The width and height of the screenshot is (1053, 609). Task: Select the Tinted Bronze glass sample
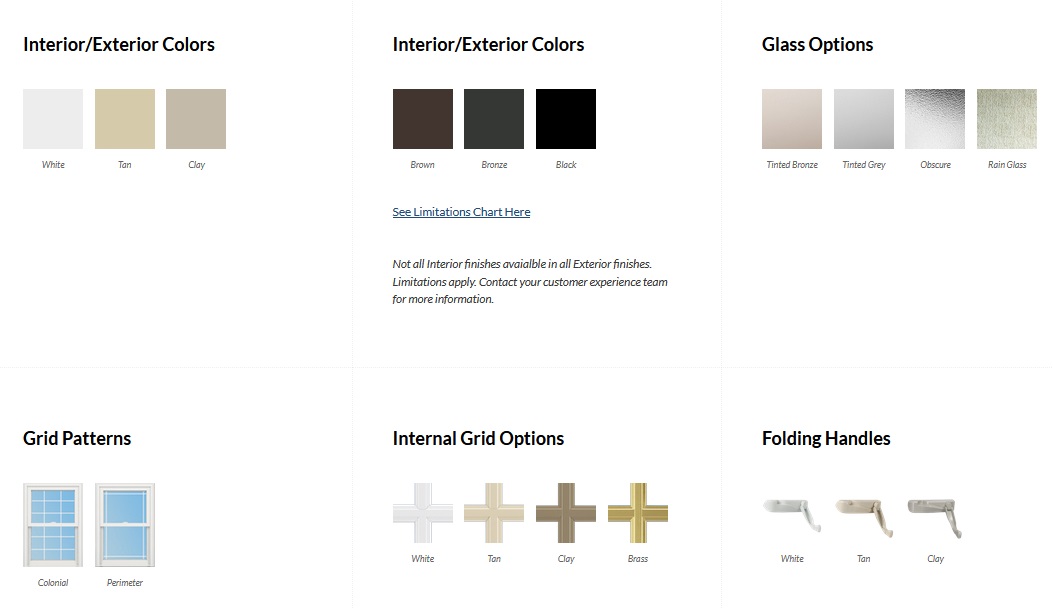coord(792,119)
